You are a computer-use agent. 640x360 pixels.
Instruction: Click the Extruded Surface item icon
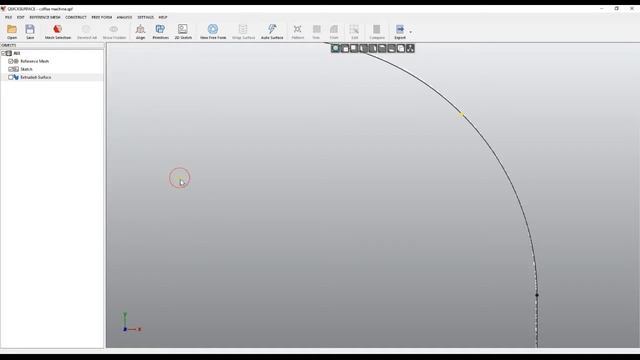16,77
